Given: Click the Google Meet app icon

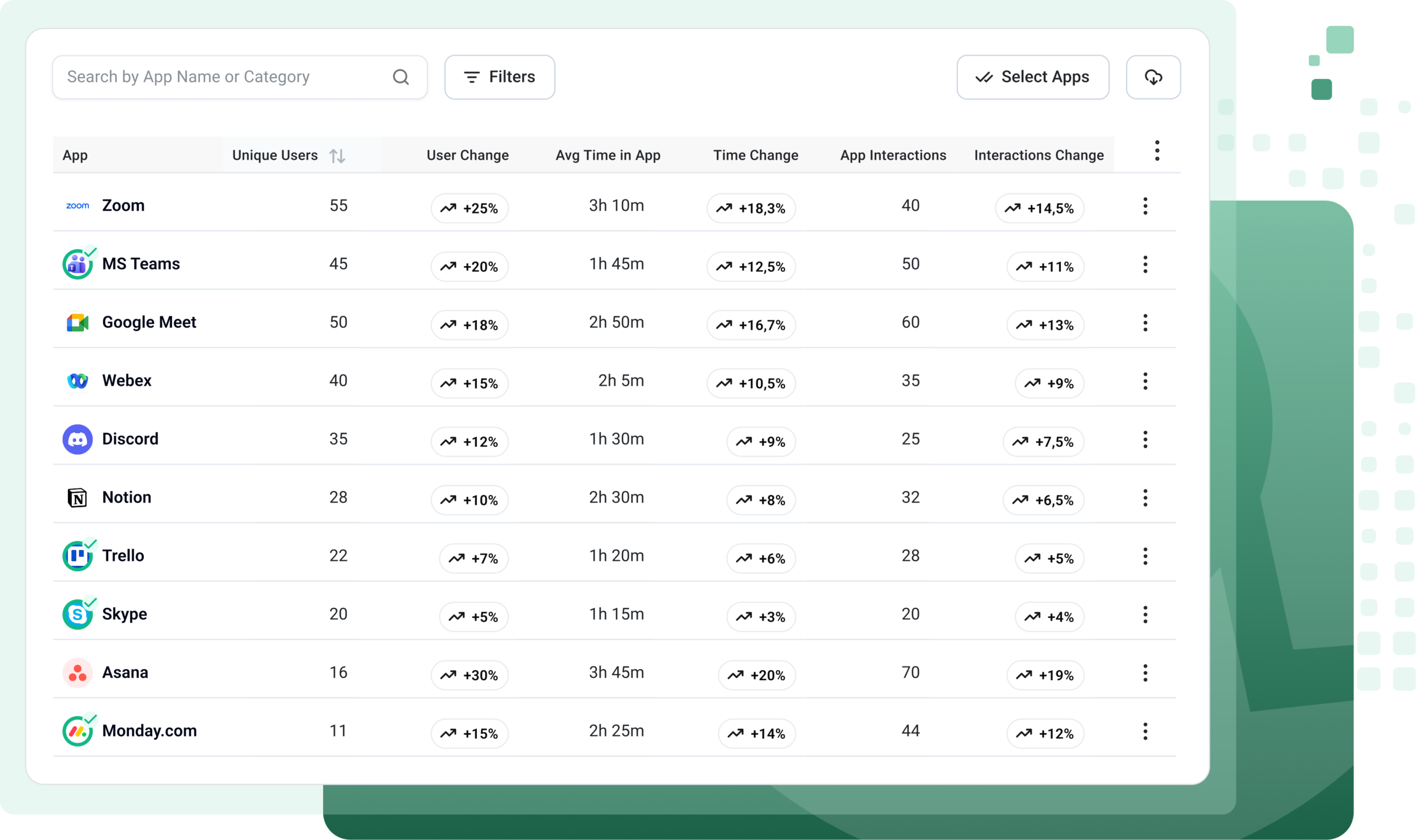Looking at the screenshot, I should pyautogui.click(x=77, y=322).
